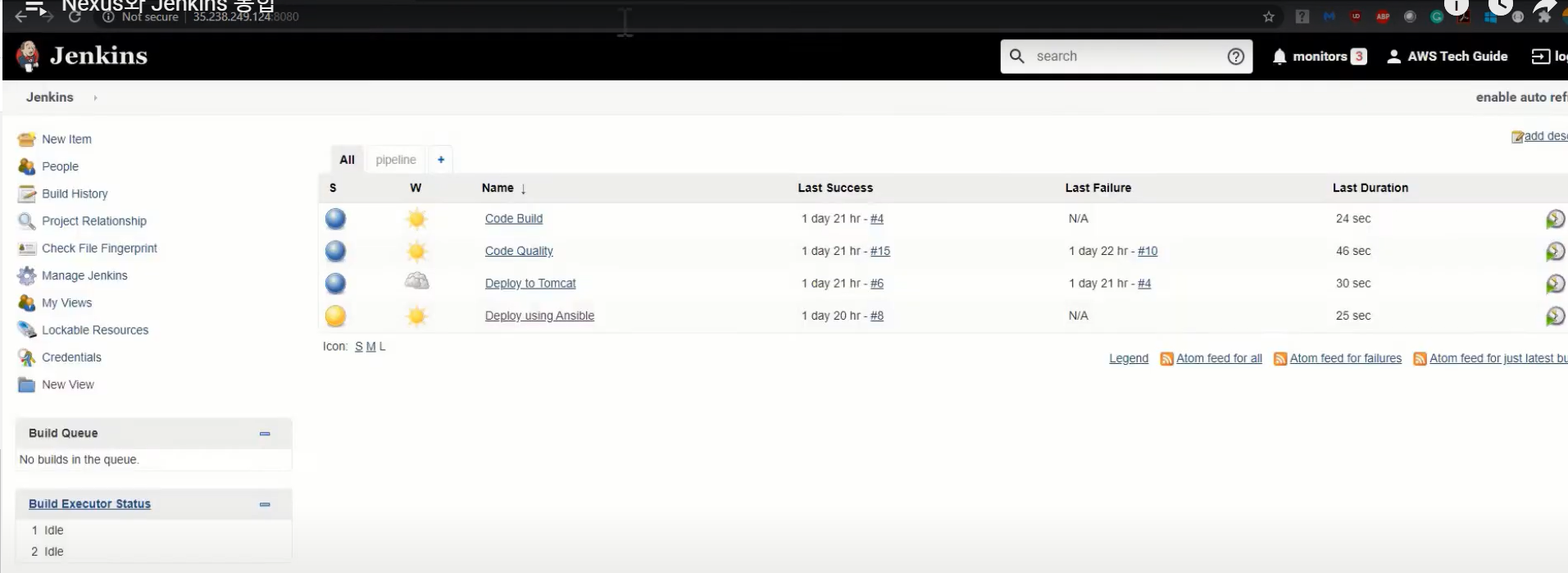The width and height of the screenshot is (1568, 573).
Task: Schedule a build for Code Quality
Action: click(1555, 252)
